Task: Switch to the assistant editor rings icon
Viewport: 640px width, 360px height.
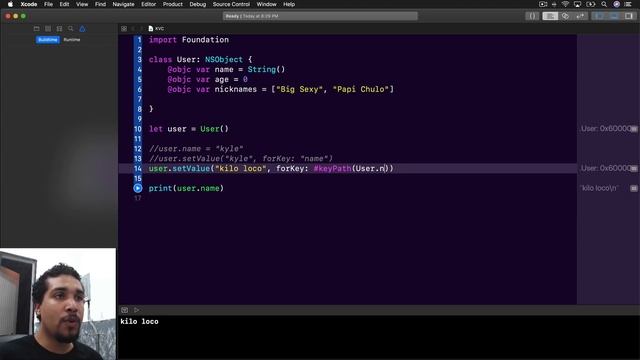Action: tap(565, 16)
